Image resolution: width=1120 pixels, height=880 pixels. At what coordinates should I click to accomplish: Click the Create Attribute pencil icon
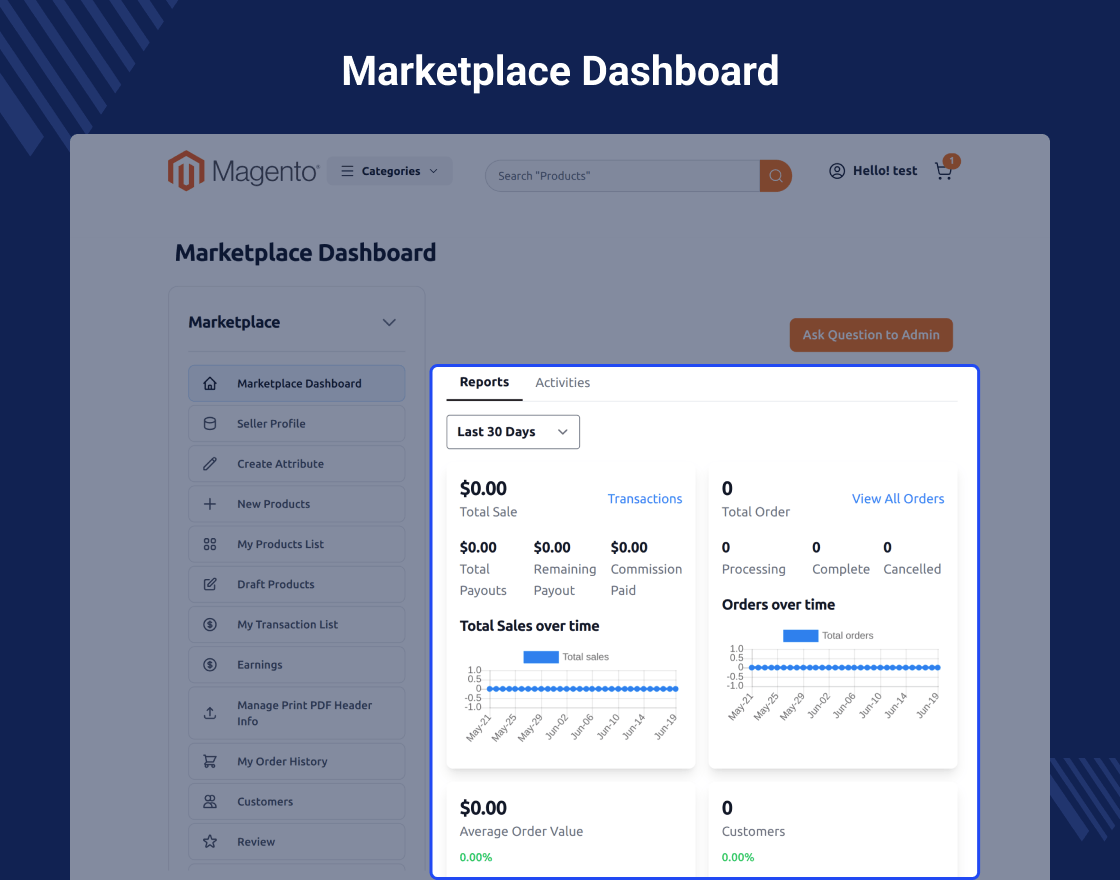click(210, 464)
